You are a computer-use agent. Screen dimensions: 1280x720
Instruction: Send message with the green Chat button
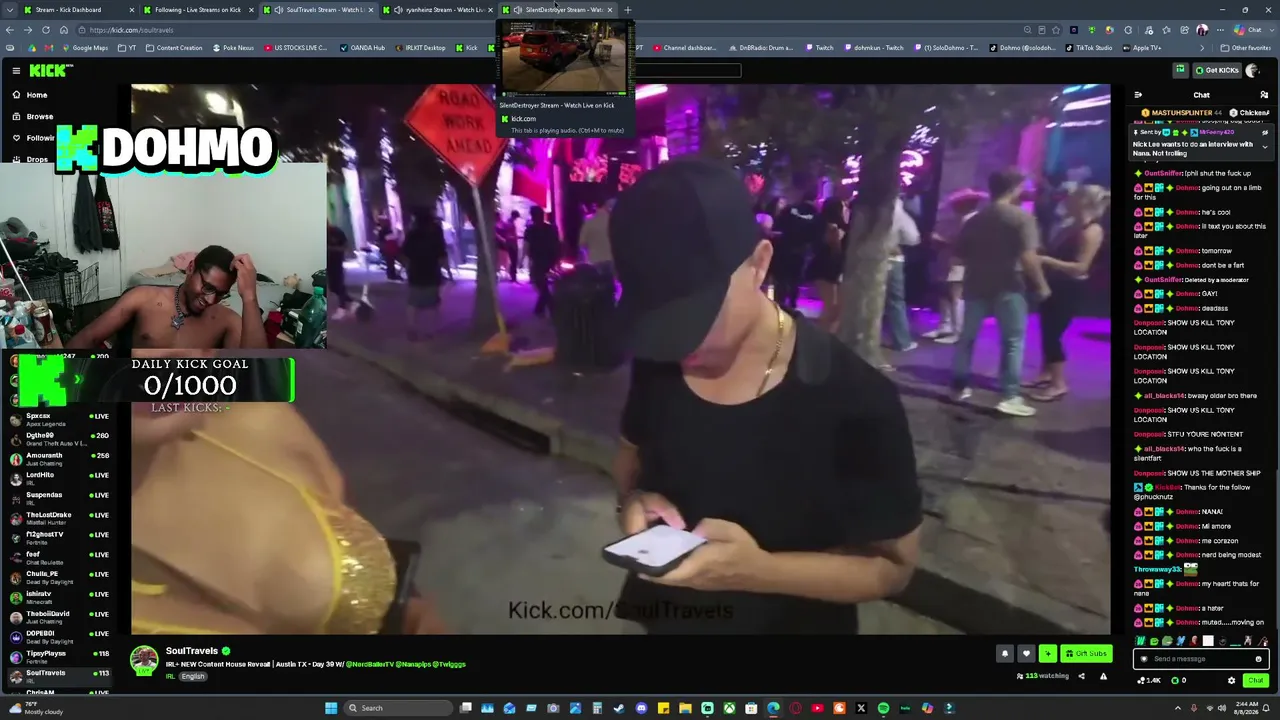tap(1255, 680)
